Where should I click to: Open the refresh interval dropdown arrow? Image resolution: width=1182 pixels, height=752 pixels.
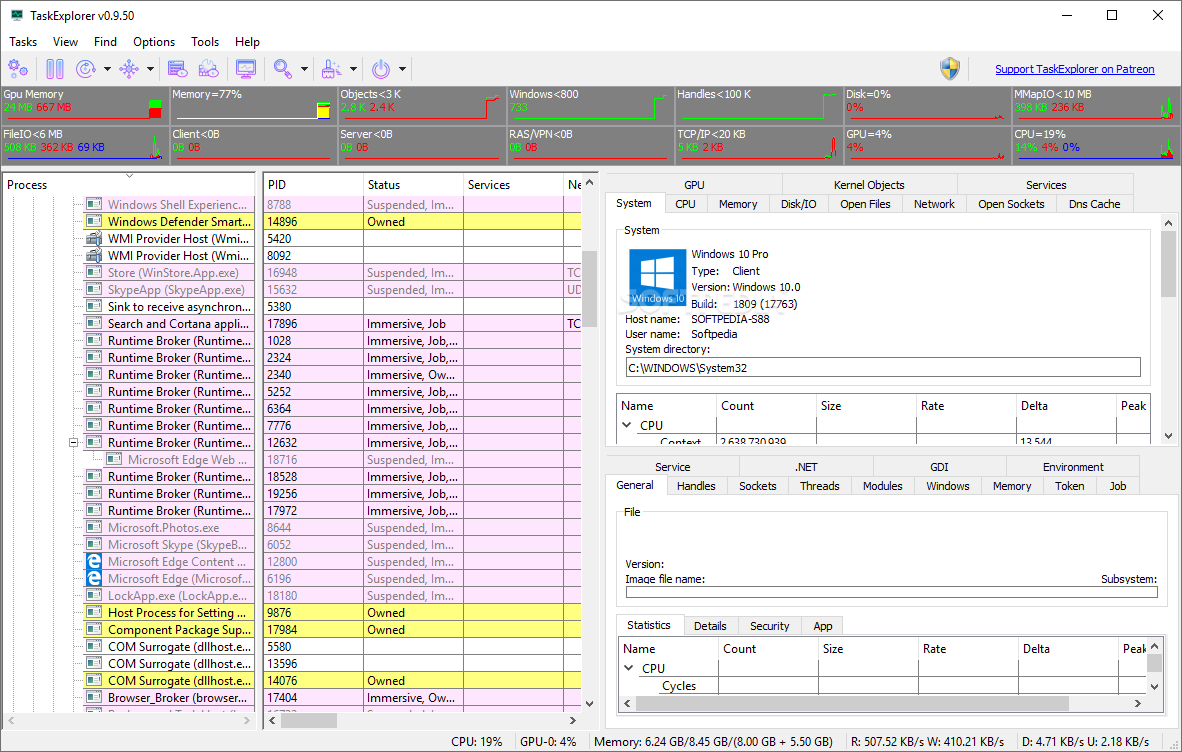(x=106, y=68)
